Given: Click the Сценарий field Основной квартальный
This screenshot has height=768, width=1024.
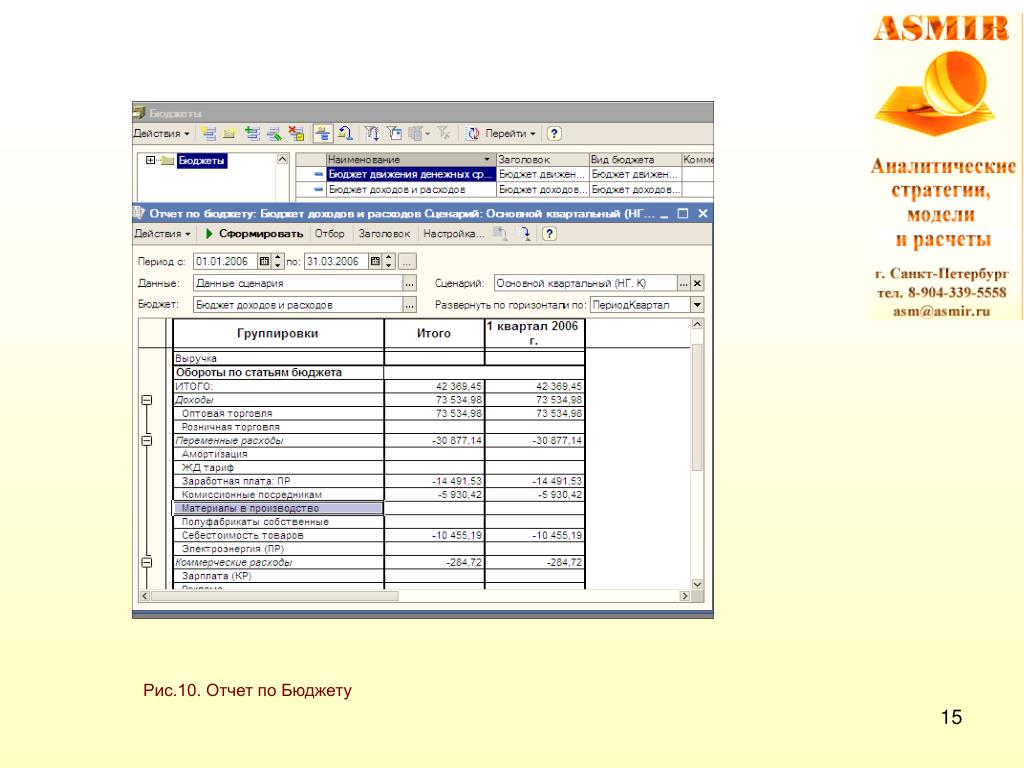Looking at the screenshot, I should [x=585, y=283].
